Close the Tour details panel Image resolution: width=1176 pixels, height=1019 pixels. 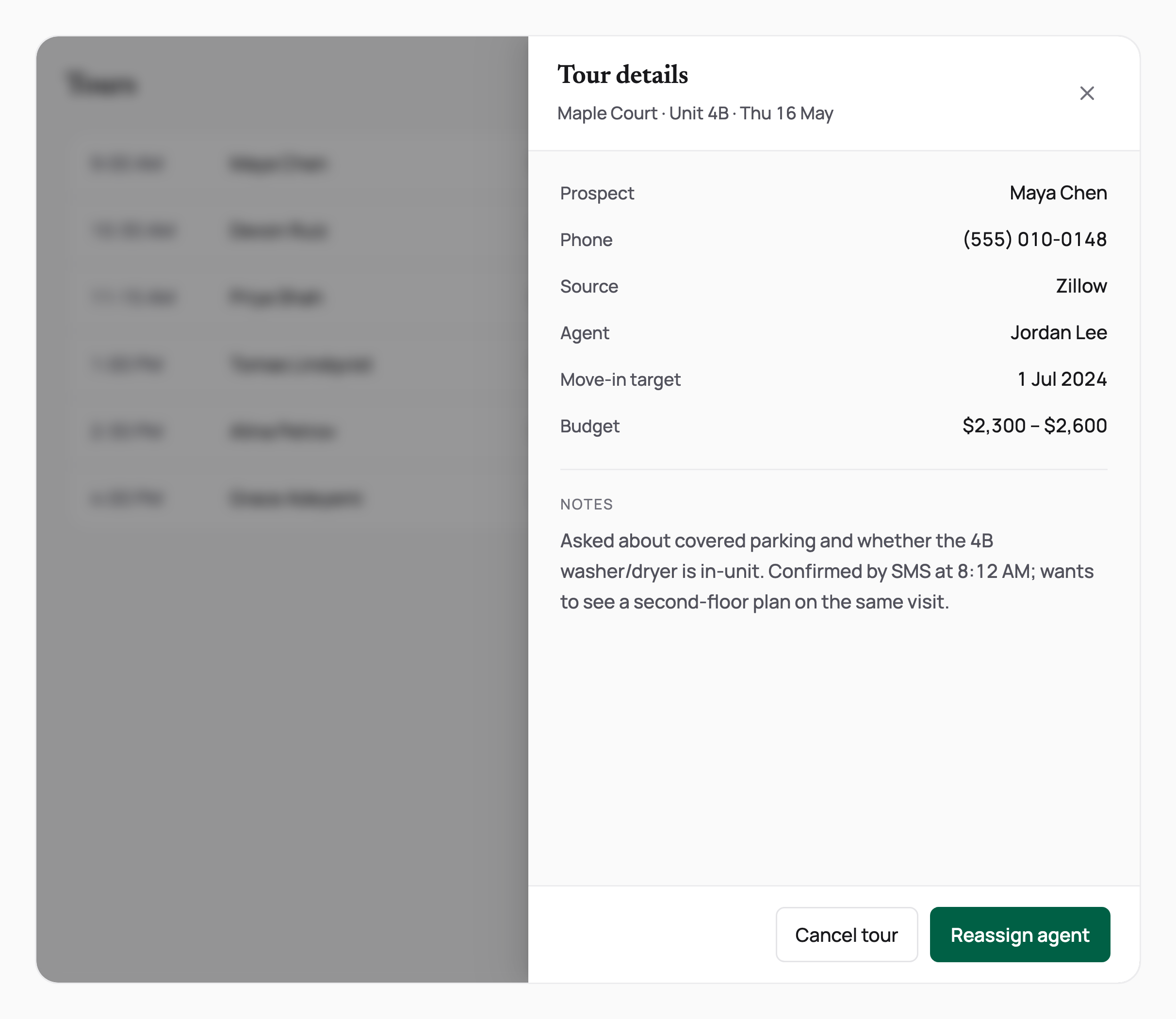tap(1086, 93)
